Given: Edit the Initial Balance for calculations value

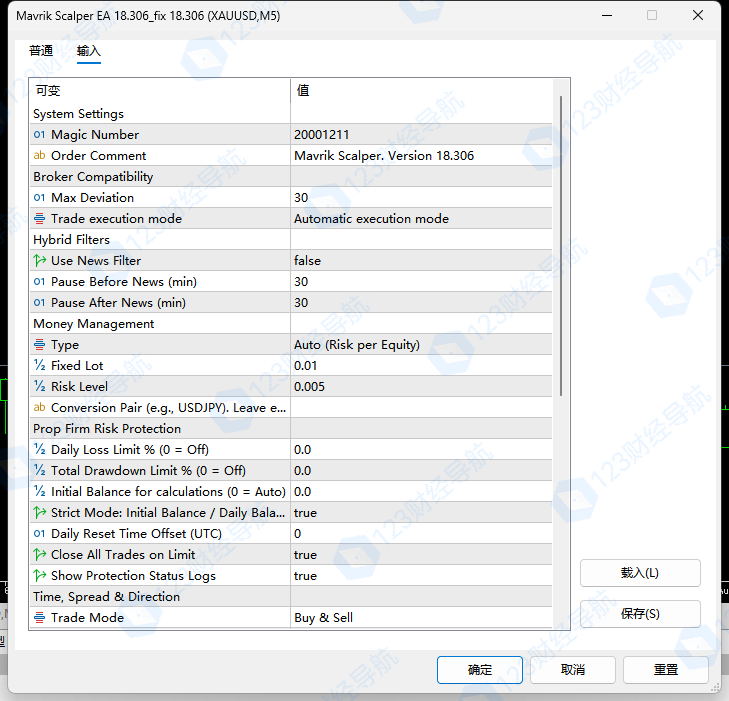Looking at the screenshot, I should 421,492.
